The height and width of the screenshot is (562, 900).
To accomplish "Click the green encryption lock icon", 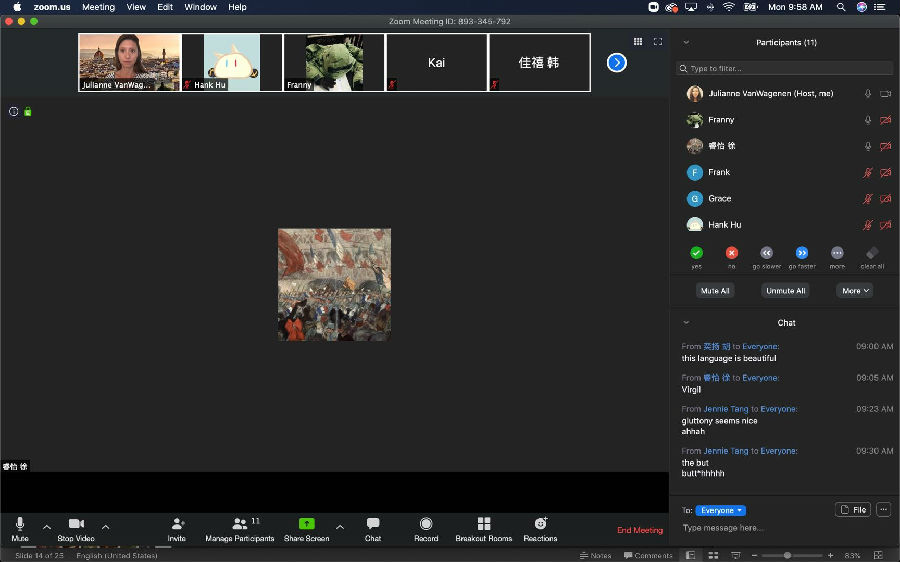I will [28, 111].
